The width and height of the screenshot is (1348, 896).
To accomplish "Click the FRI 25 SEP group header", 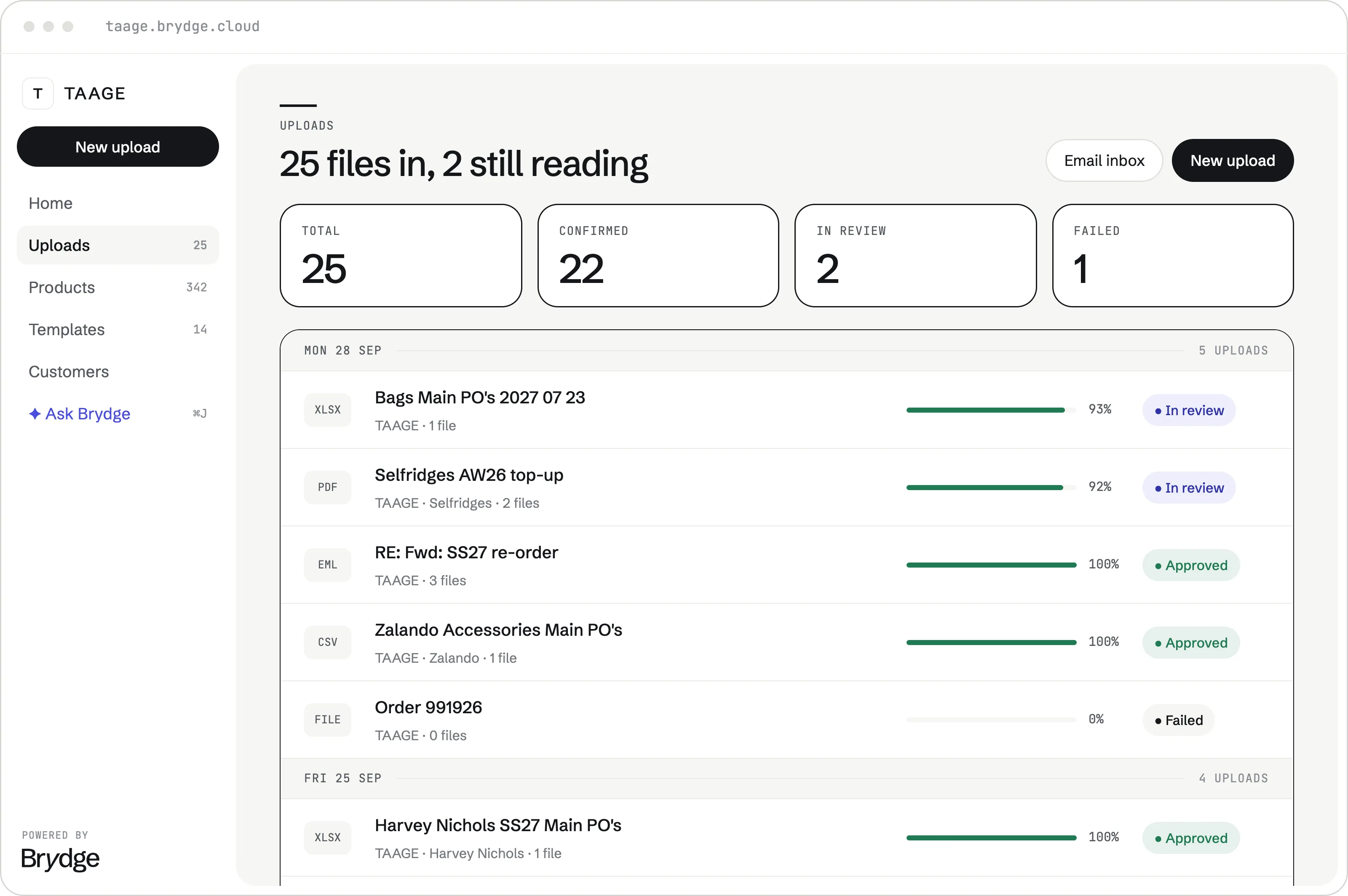I will pyautogui.click(x=786, y=778).
